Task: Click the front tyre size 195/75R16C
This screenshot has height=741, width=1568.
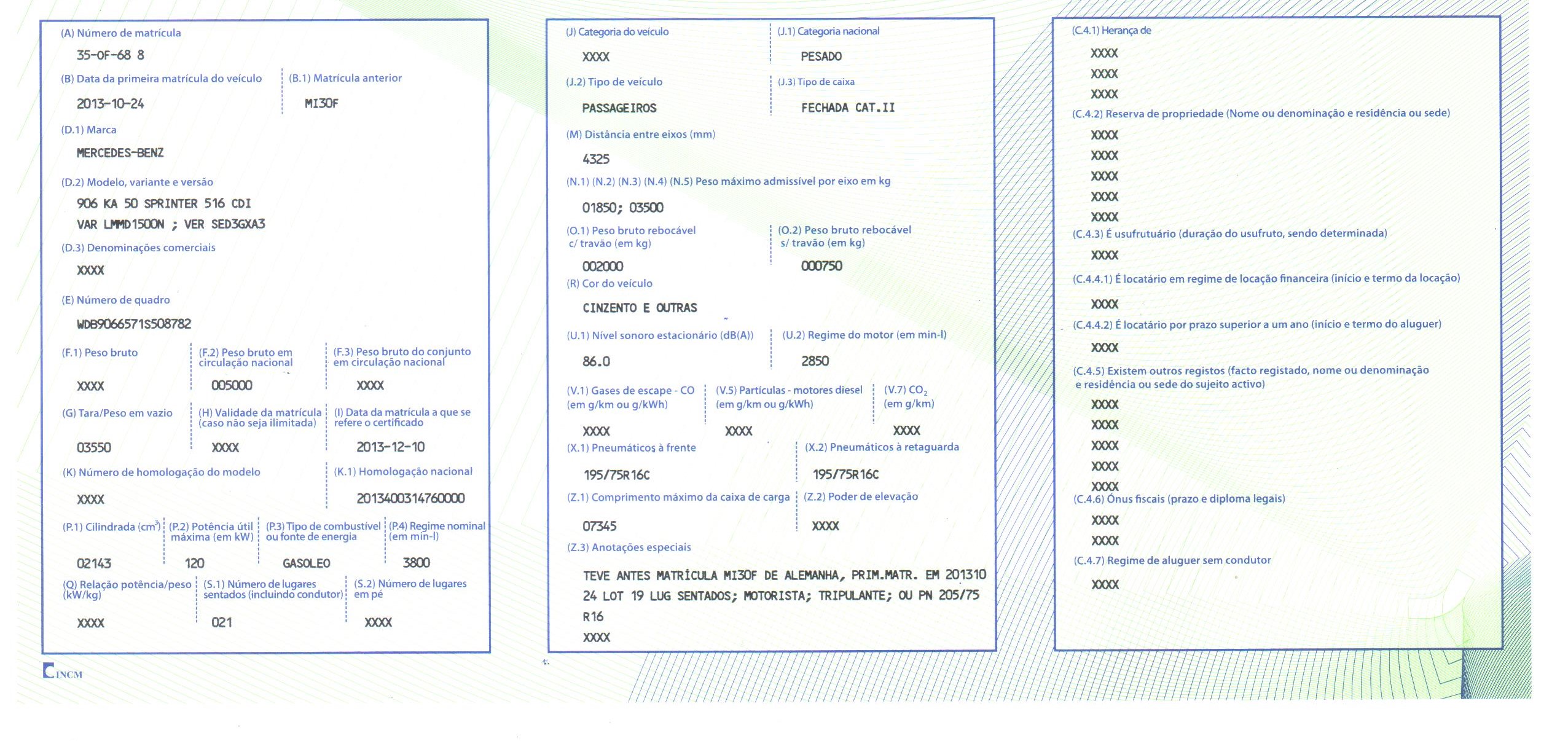Action: pos(616,475)
